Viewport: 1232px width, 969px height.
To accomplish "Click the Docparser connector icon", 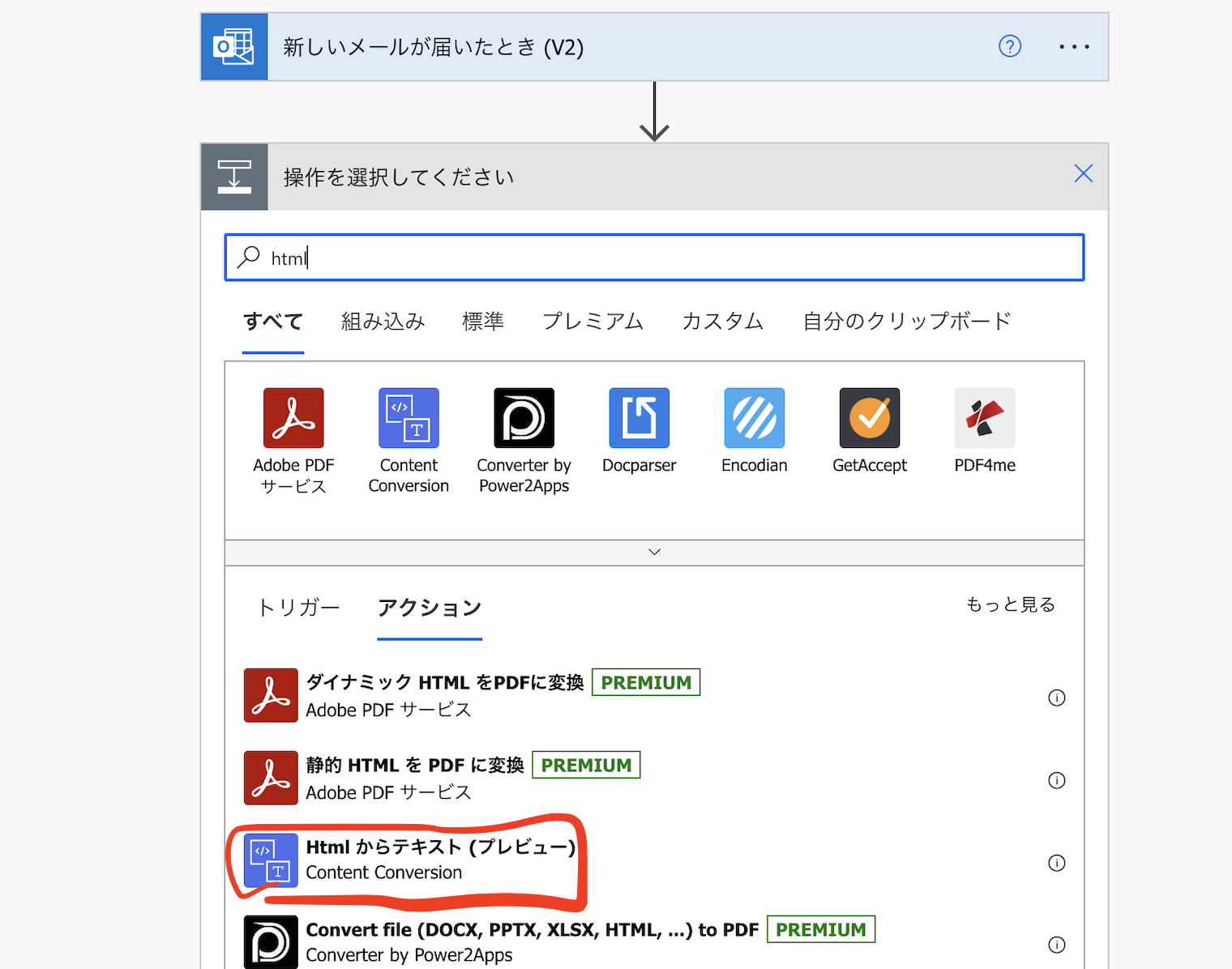I will tap(639, 418).
